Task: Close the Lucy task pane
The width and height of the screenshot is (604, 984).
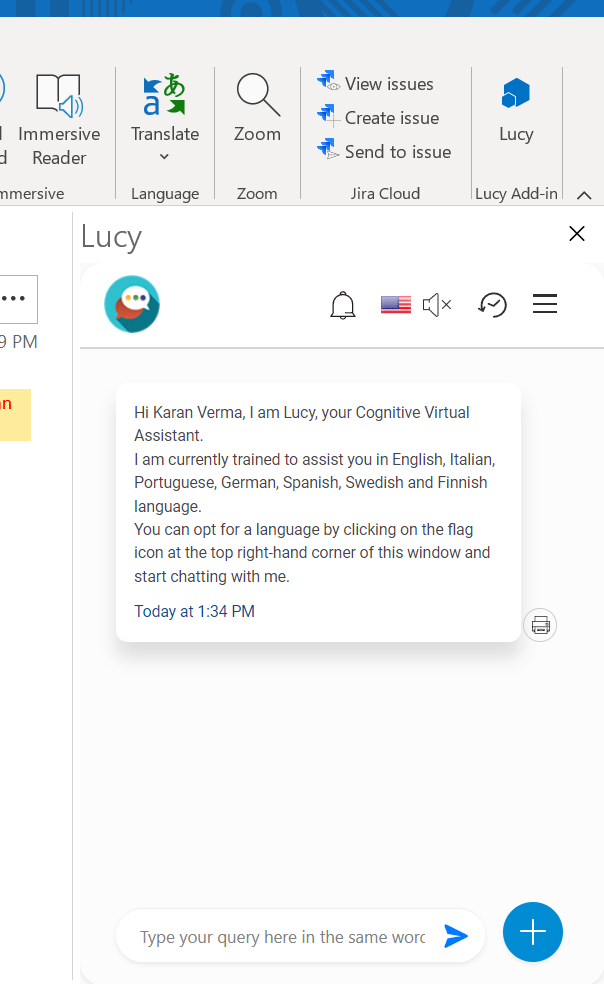Action: click(576, 233)
